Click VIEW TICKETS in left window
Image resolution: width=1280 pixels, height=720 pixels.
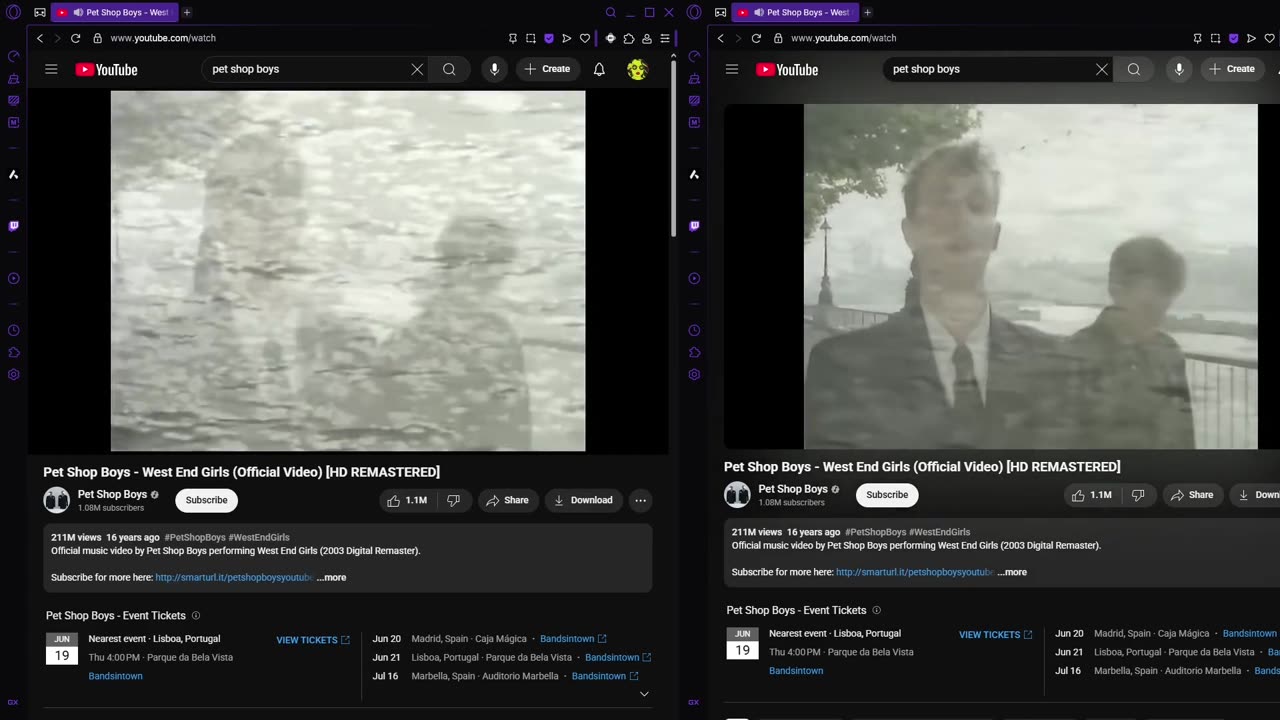click(313, 640)
